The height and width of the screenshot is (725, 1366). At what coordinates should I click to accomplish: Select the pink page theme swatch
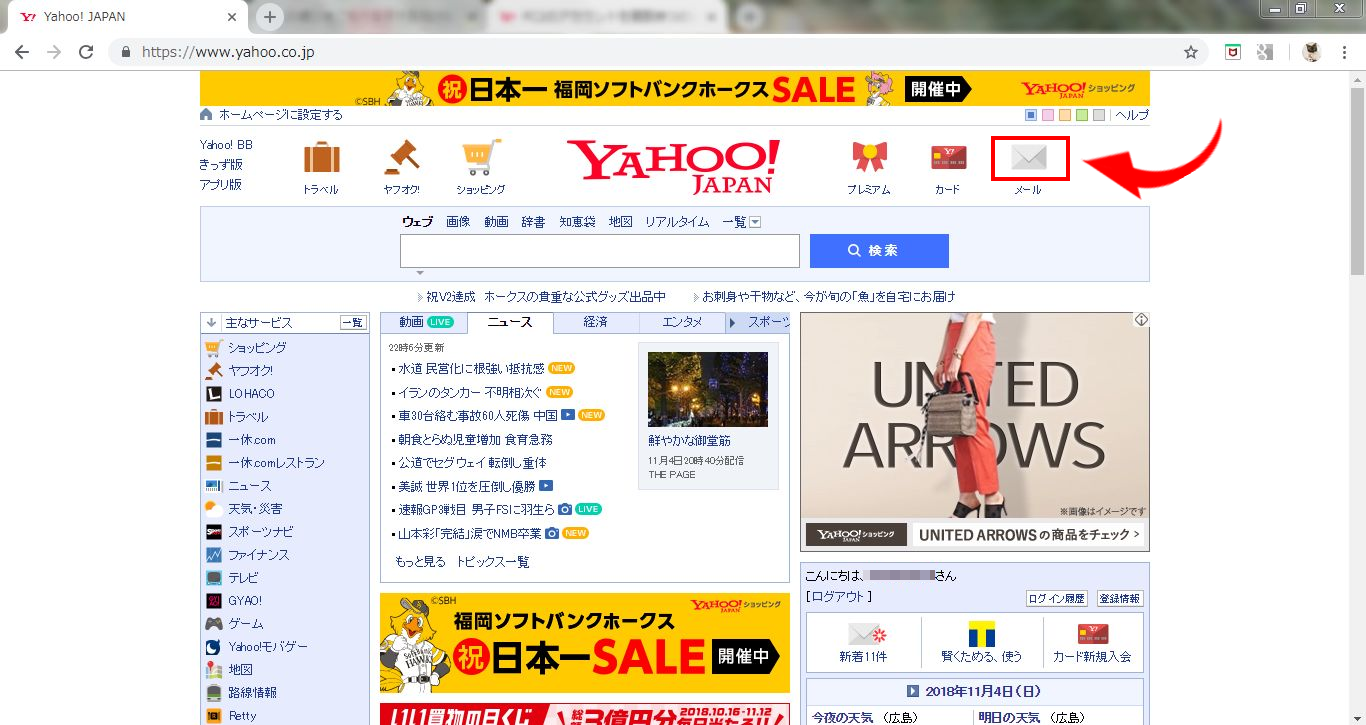(x=1048, y=115)
